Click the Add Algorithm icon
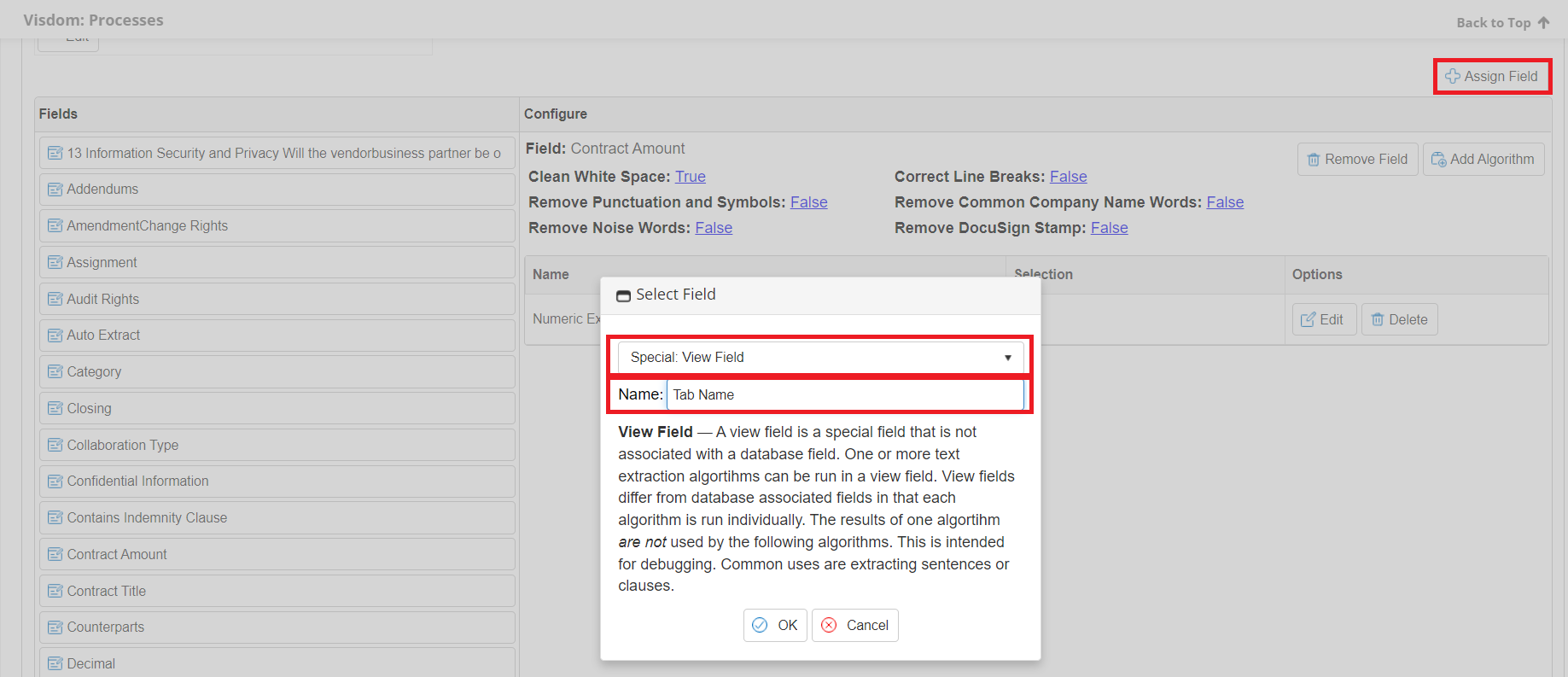Image resolution: width=1568 pixels, height=677 pixels. coord(1438,160)
